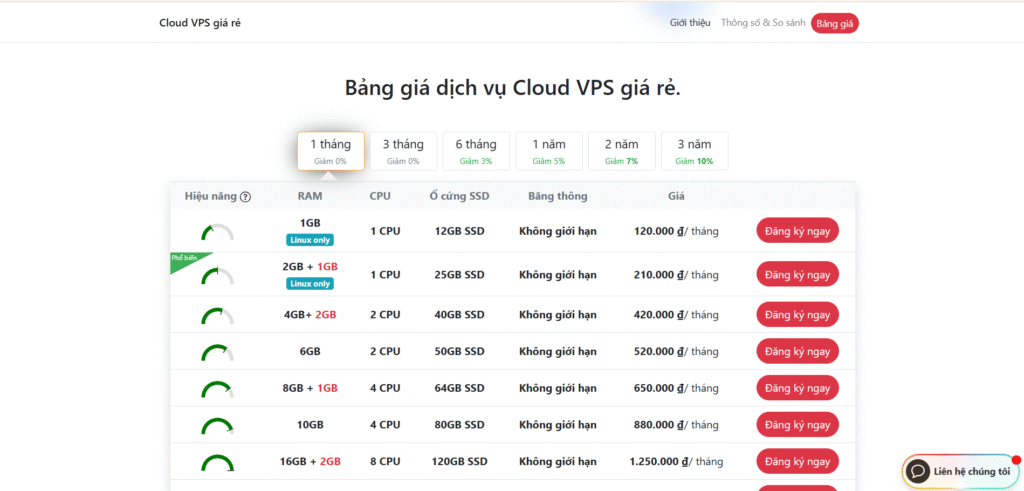Viewport: 1024px width, 491px height.
Task: Click Cloud VPS giá rẻ site title
Action: tap(200, 23)
